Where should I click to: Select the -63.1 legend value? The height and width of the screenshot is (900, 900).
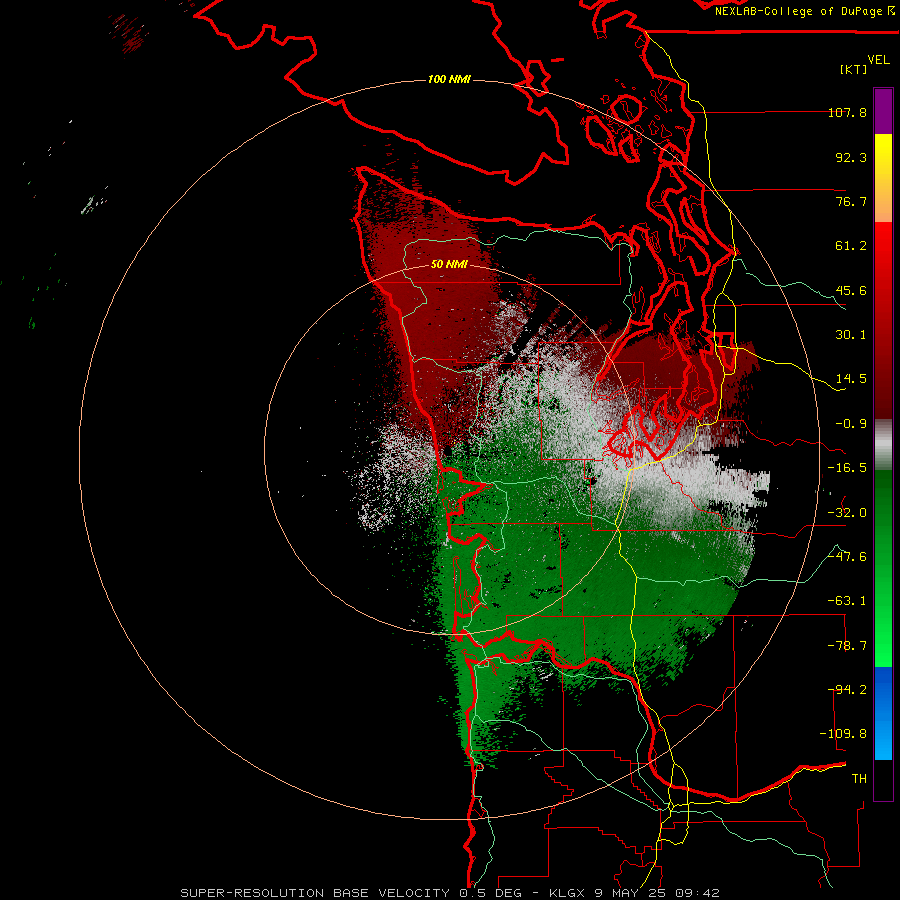[847, 601]
